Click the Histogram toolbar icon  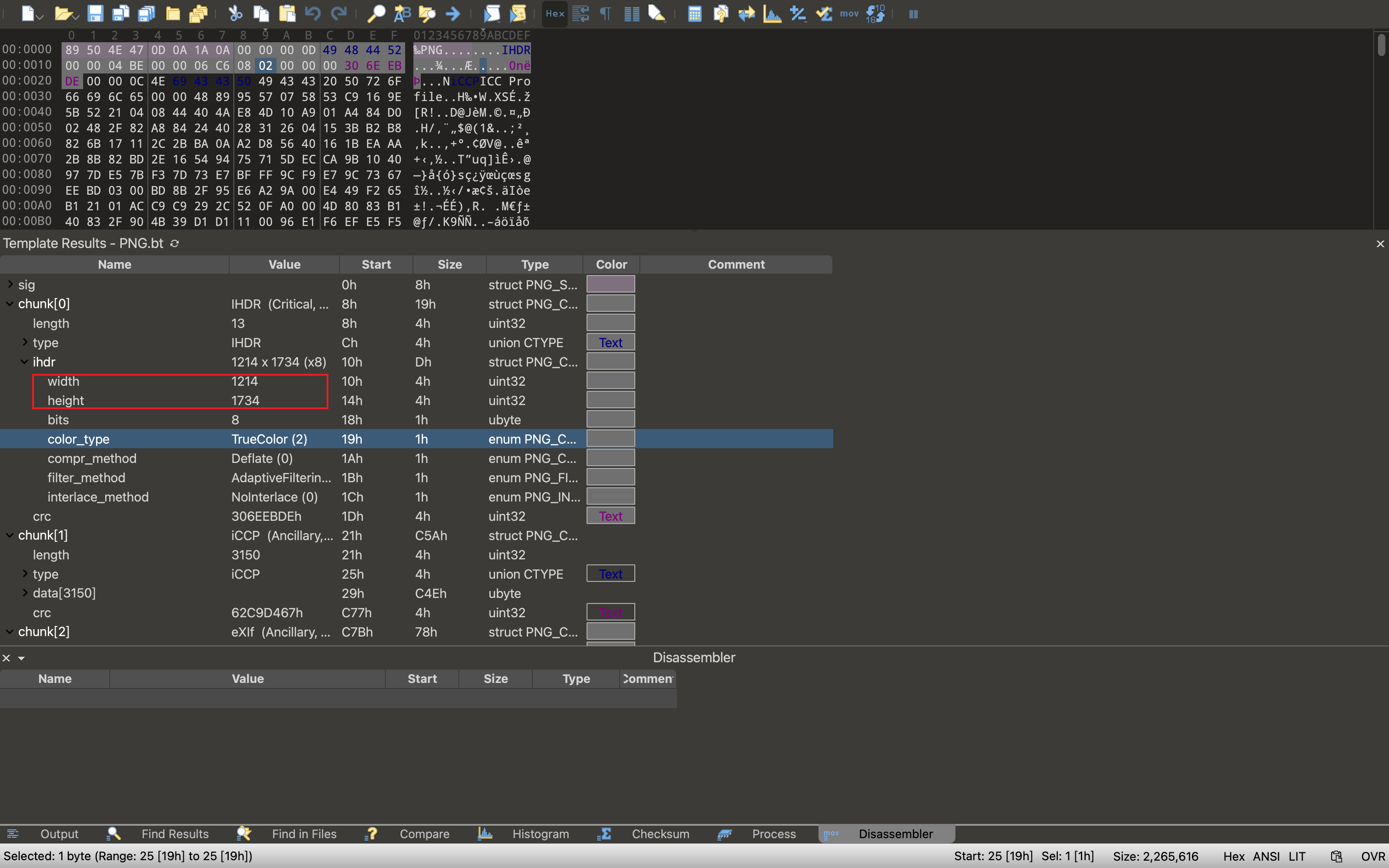click(772, 13)
